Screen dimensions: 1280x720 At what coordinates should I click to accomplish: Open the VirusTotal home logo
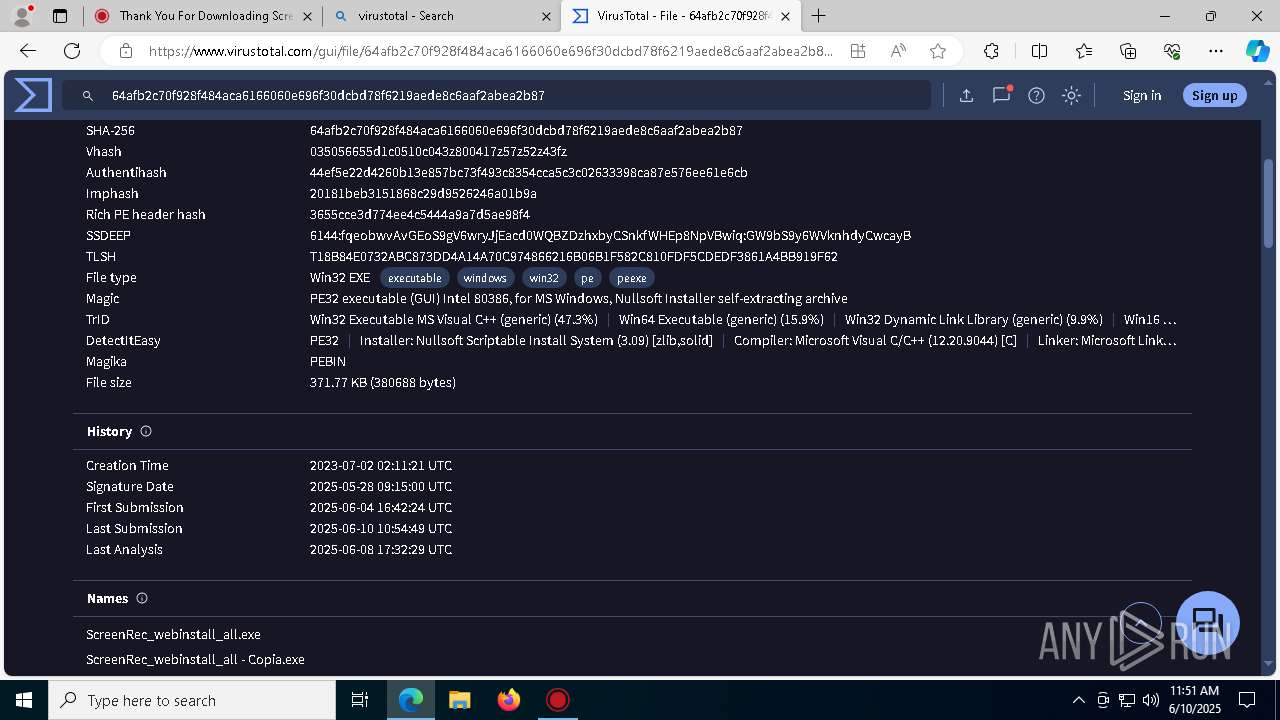point(33,95)
